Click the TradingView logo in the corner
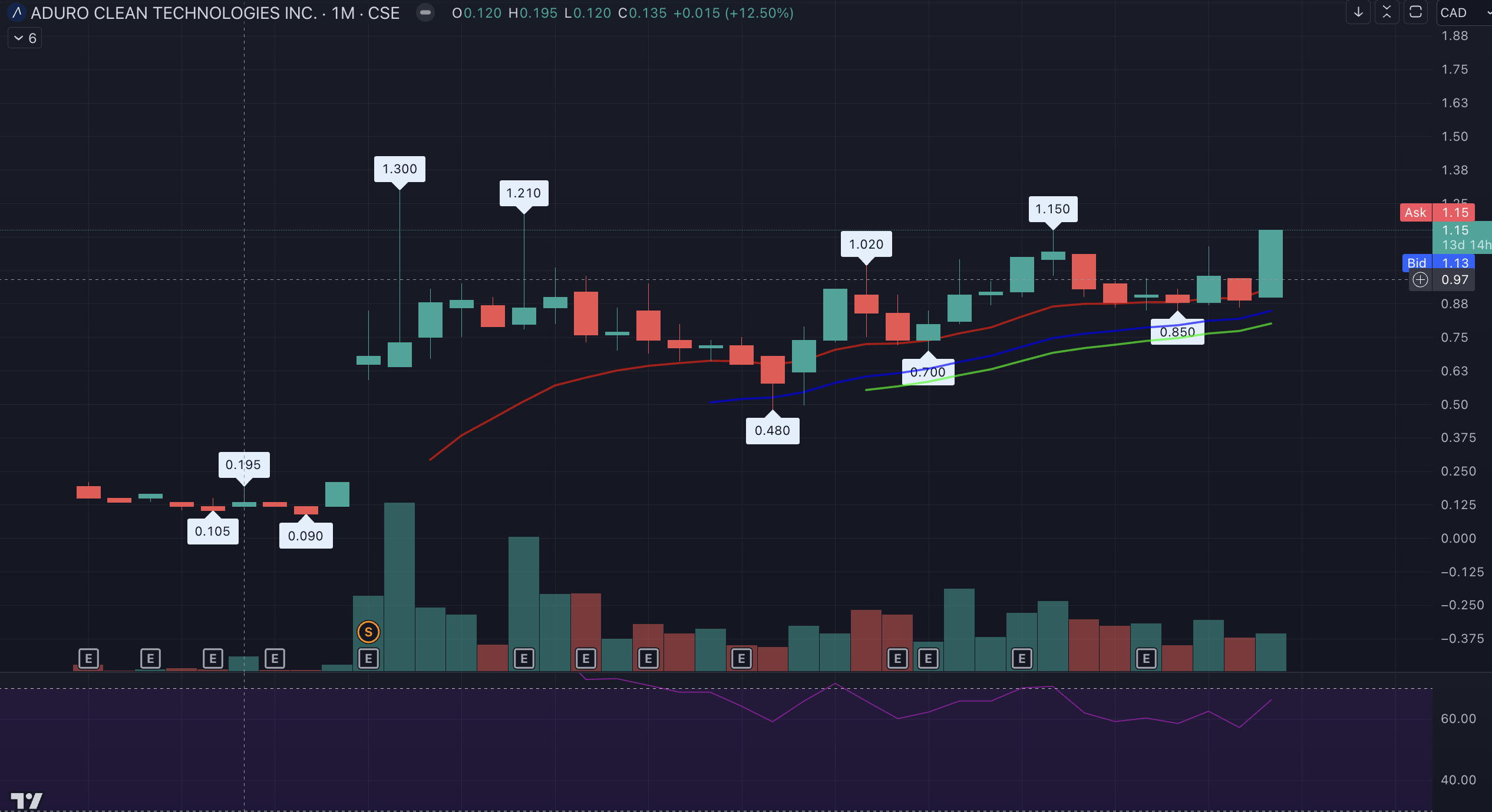Screen dimensions: 1492x812 27,800
